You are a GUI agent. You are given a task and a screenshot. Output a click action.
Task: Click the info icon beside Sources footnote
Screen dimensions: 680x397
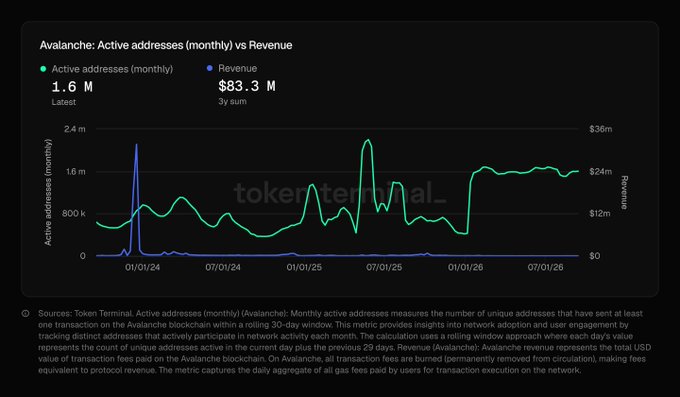pos(26,313)
